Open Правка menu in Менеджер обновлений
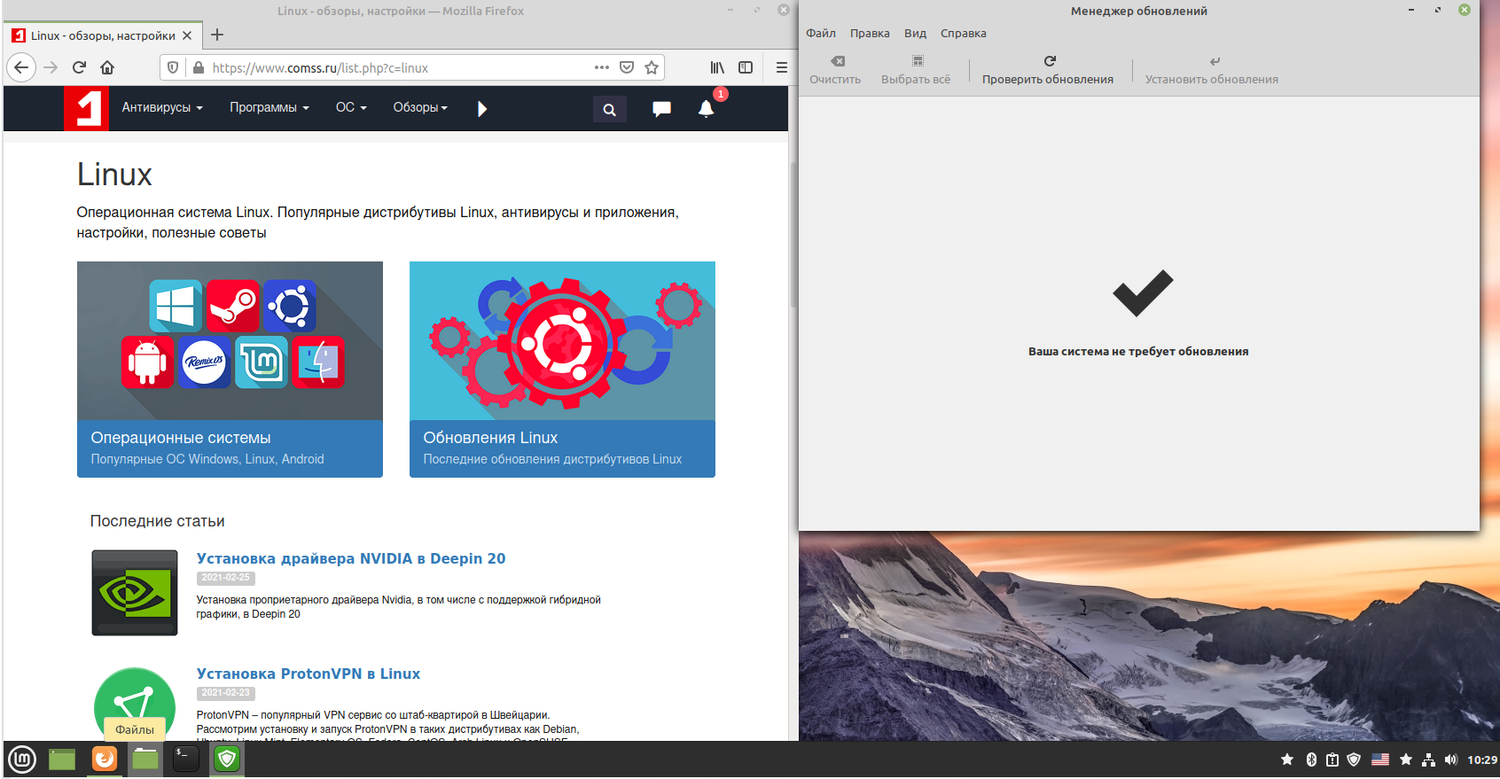1500x779 pixels. click(870, 33)
